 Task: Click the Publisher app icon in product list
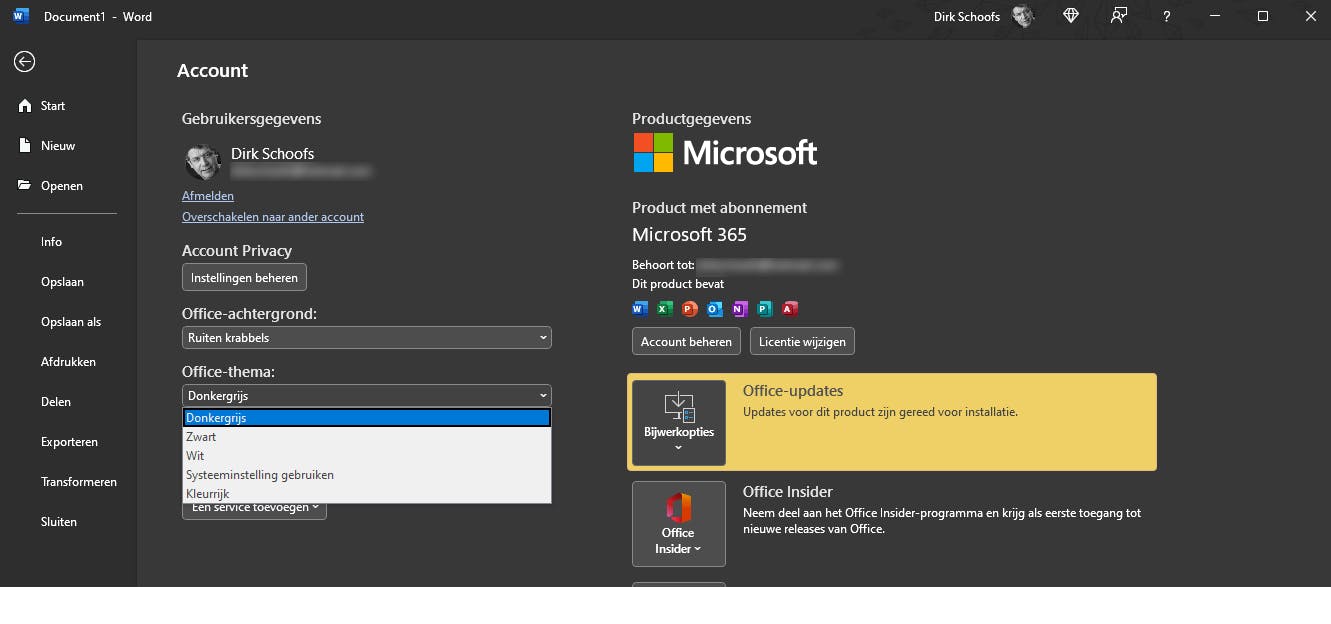pos(765,309)
